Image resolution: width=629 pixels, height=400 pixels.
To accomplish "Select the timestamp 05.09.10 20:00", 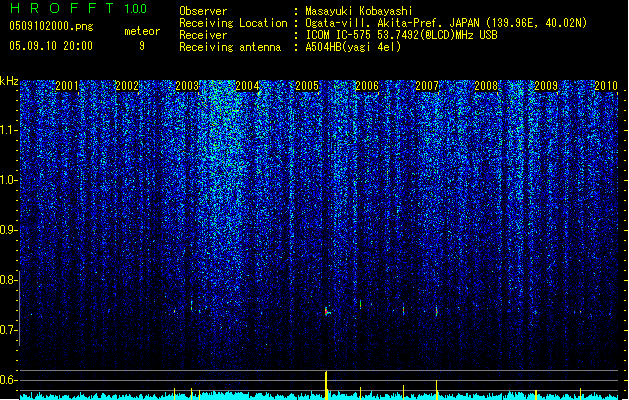I will [51, 46].
